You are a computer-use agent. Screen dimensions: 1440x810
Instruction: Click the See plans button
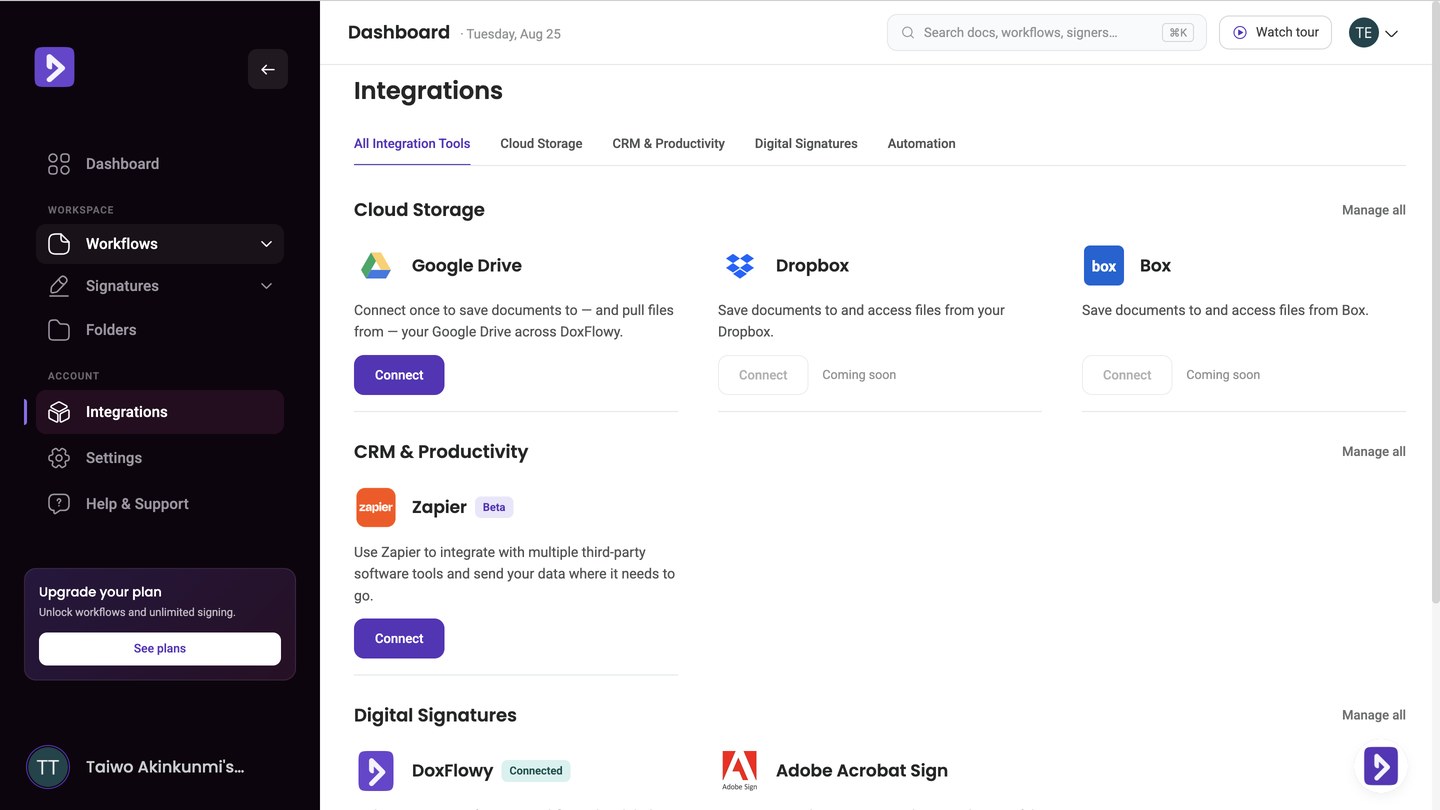[x=160, y=649]
